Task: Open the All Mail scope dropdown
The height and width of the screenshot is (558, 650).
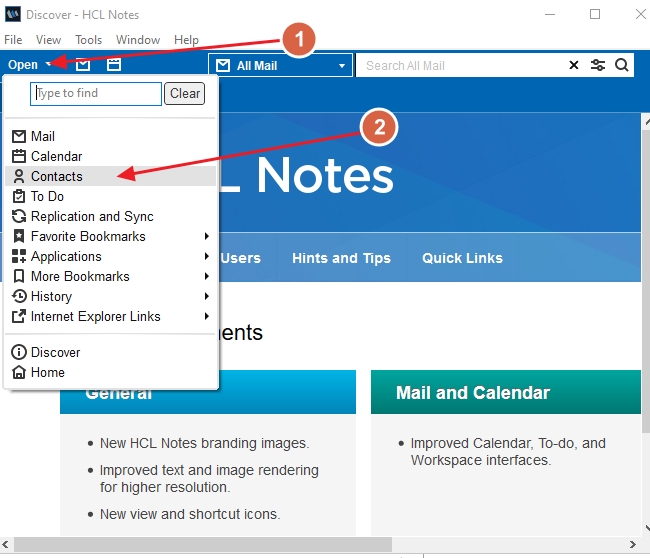Action: point(281,66)
